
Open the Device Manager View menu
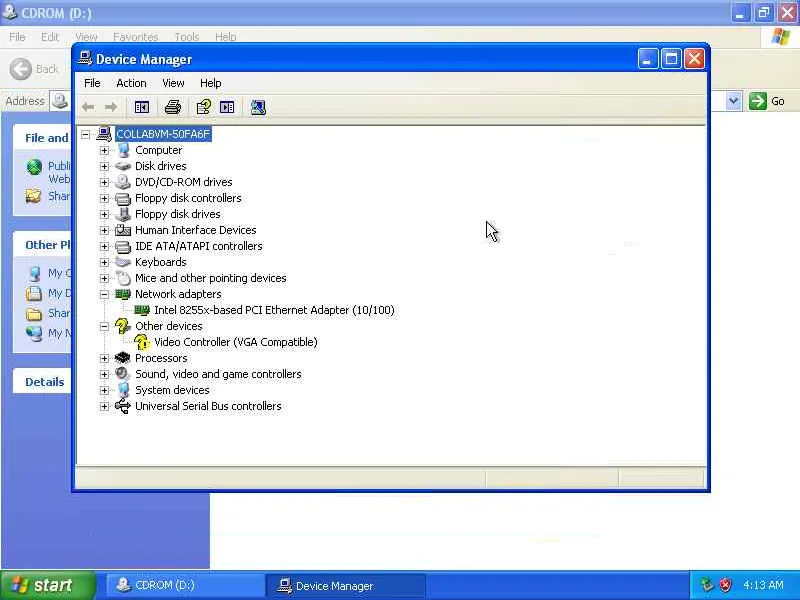click(173, 83)
